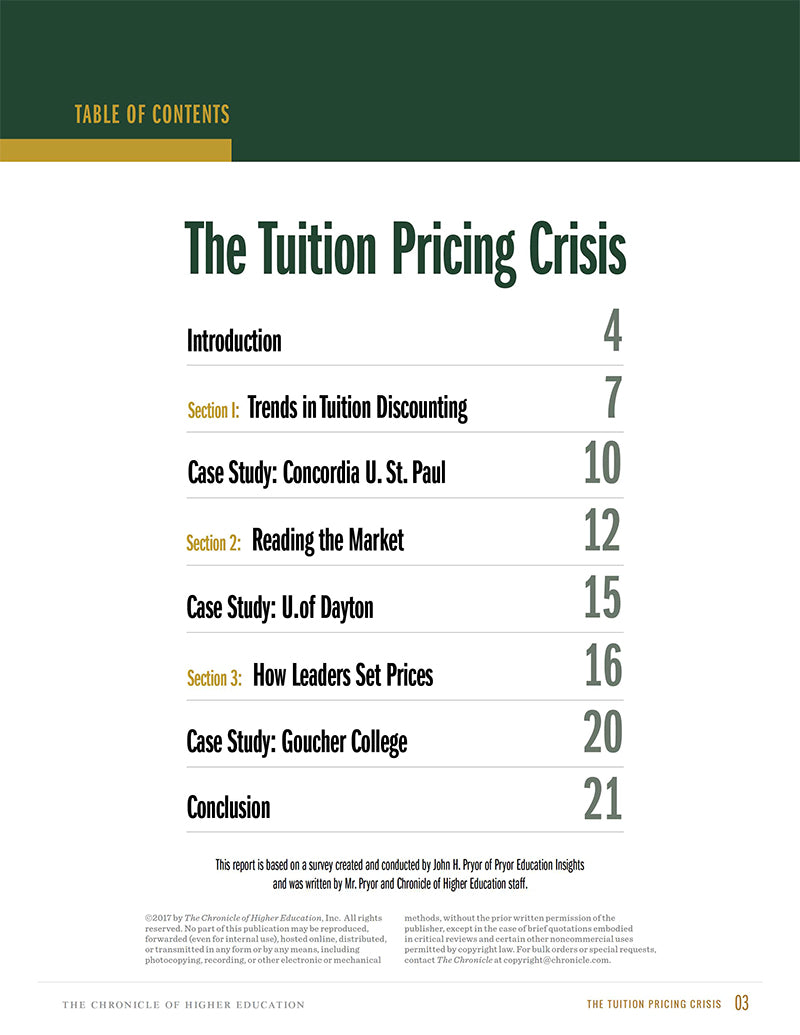Jump to the Conclusion entry
This screenshot has width=800, height=1035.
coord(228,807)
